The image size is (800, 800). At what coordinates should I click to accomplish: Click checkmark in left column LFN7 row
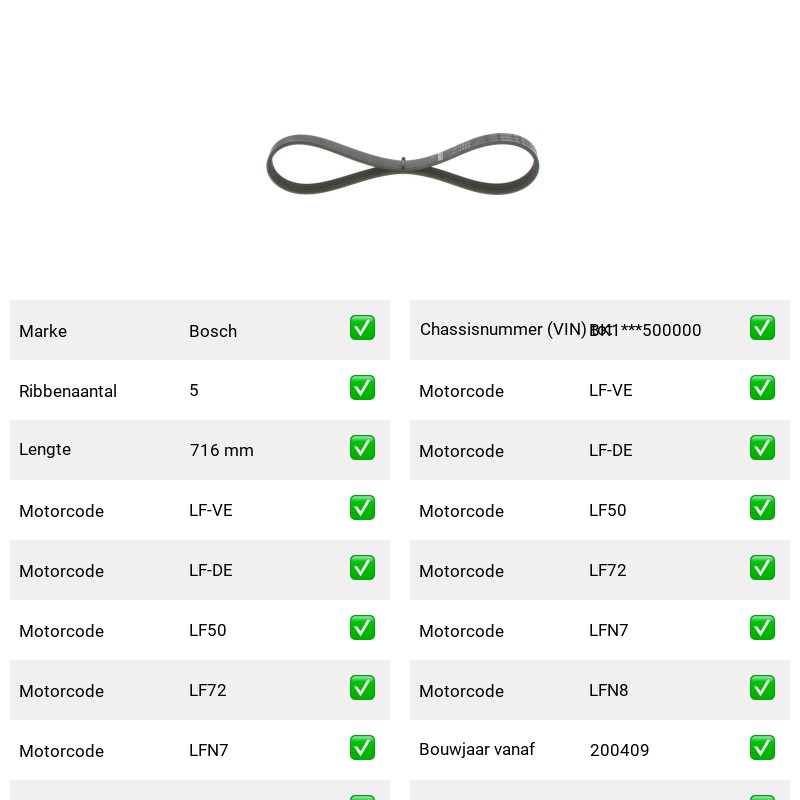pyautogui.click(x=362, y=747)
